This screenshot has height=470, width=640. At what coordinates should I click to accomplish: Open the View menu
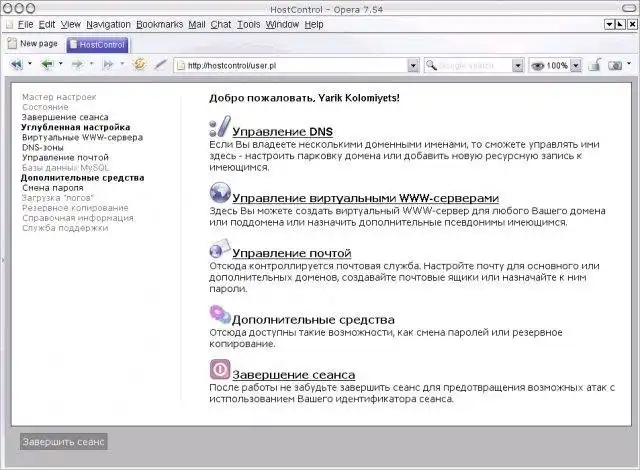tap(71, 24)
